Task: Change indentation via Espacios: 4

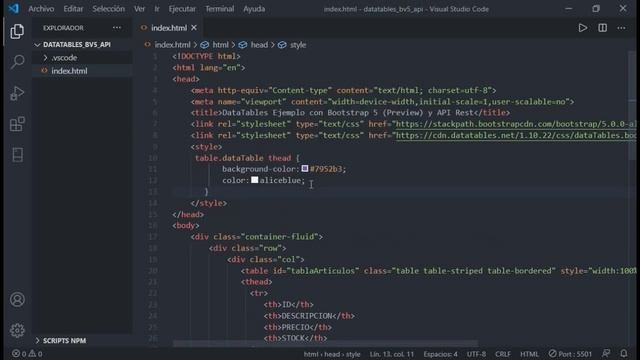Action: click(x=440, y=354)
